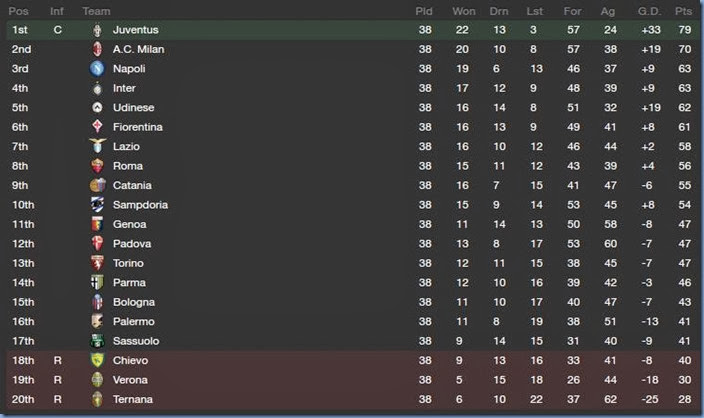Open the Udinese team link
This screenshot has width=704, height=418.
tap(134, 108)
